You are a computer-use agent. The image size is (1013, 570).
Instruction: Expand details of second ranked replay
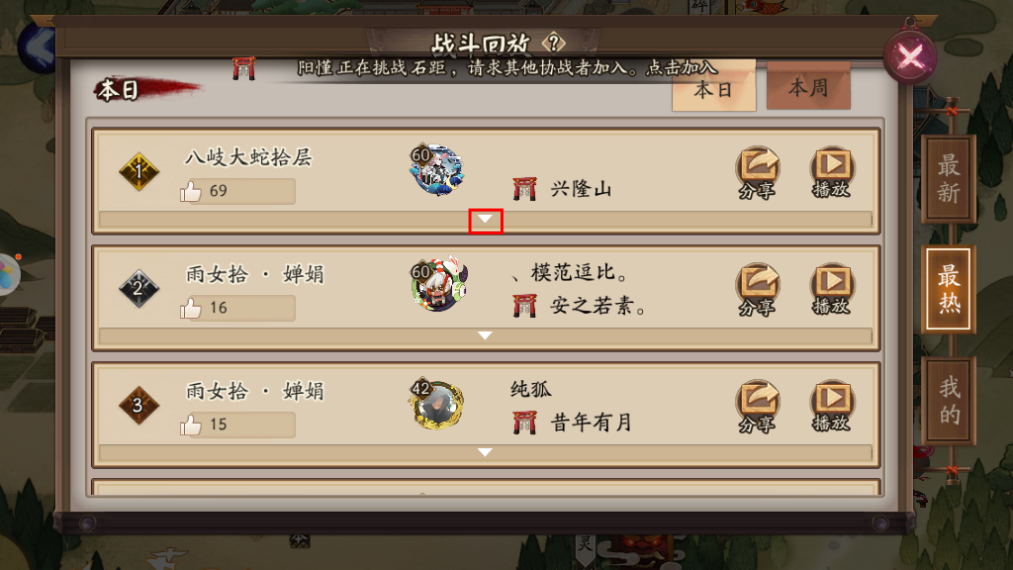pyautogui.click(x=485, y=336)
